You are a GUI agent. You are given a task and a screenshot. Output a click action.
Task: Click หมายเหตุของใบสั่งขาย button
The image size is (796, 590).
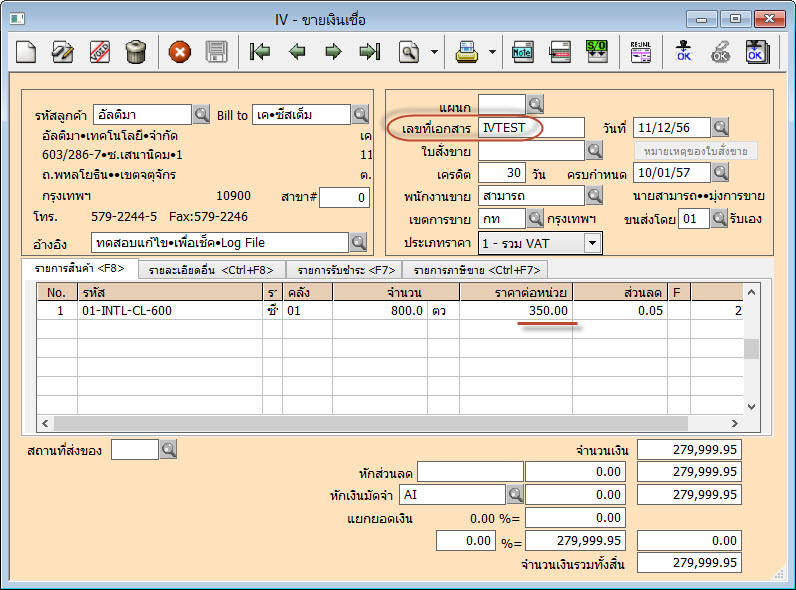696,151
